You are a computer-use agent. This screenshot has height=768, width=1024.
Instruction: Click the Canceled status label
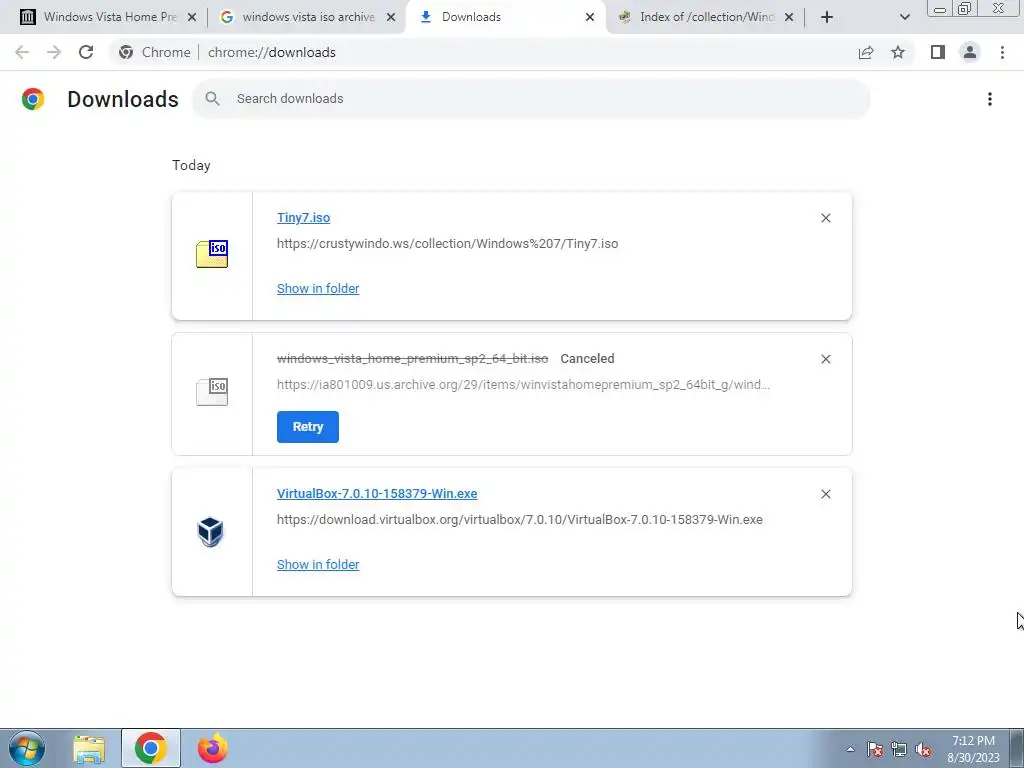(587, 359)
